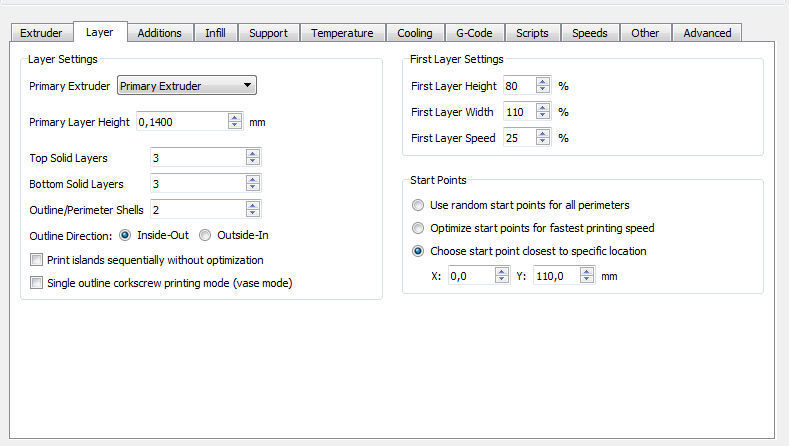Viewport: 789px width, 446px height.
Task: Click the start point Y coordinate field
Action: coord(557,275)
